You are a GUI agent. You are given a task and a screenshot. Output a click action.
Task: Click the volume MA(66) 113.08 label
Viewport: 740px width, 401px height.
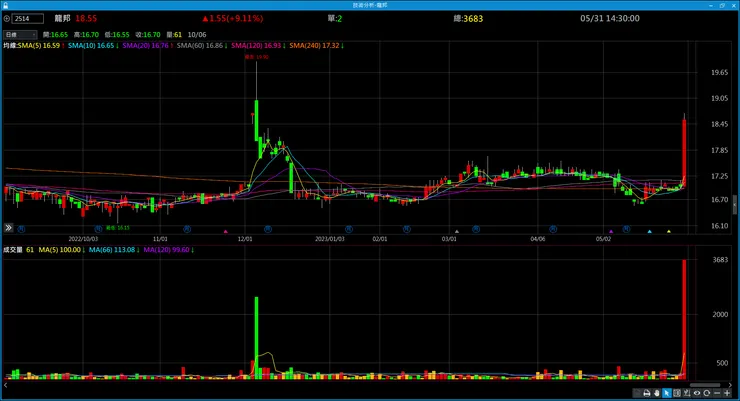coord(112,250)
